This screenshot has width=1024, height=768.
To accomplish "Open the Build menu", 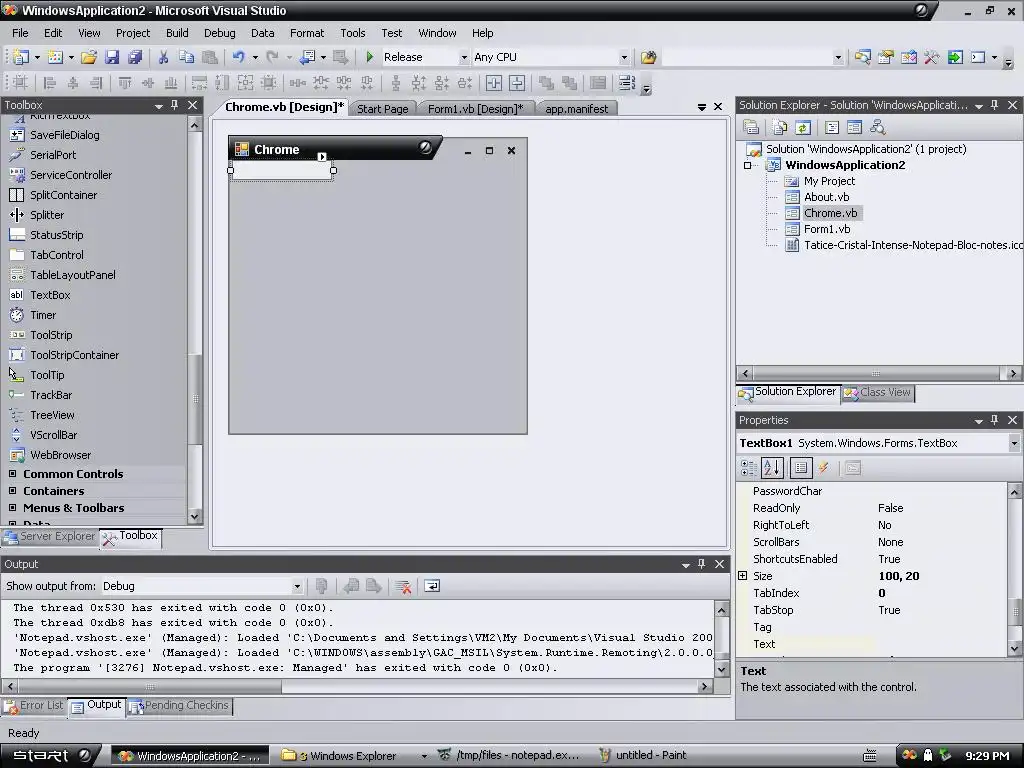I will coord(177,33).
